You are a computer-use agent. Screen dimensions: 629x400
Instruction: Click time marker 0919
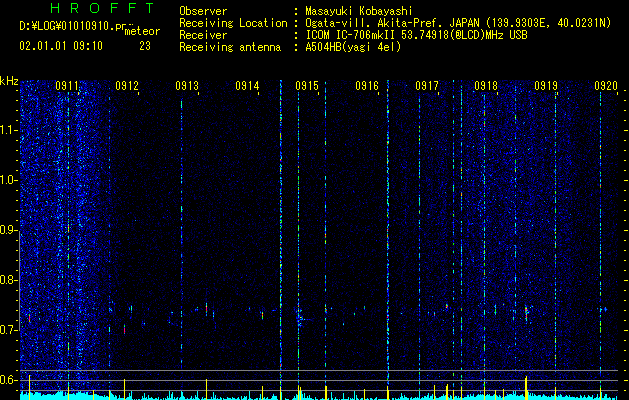546,85
